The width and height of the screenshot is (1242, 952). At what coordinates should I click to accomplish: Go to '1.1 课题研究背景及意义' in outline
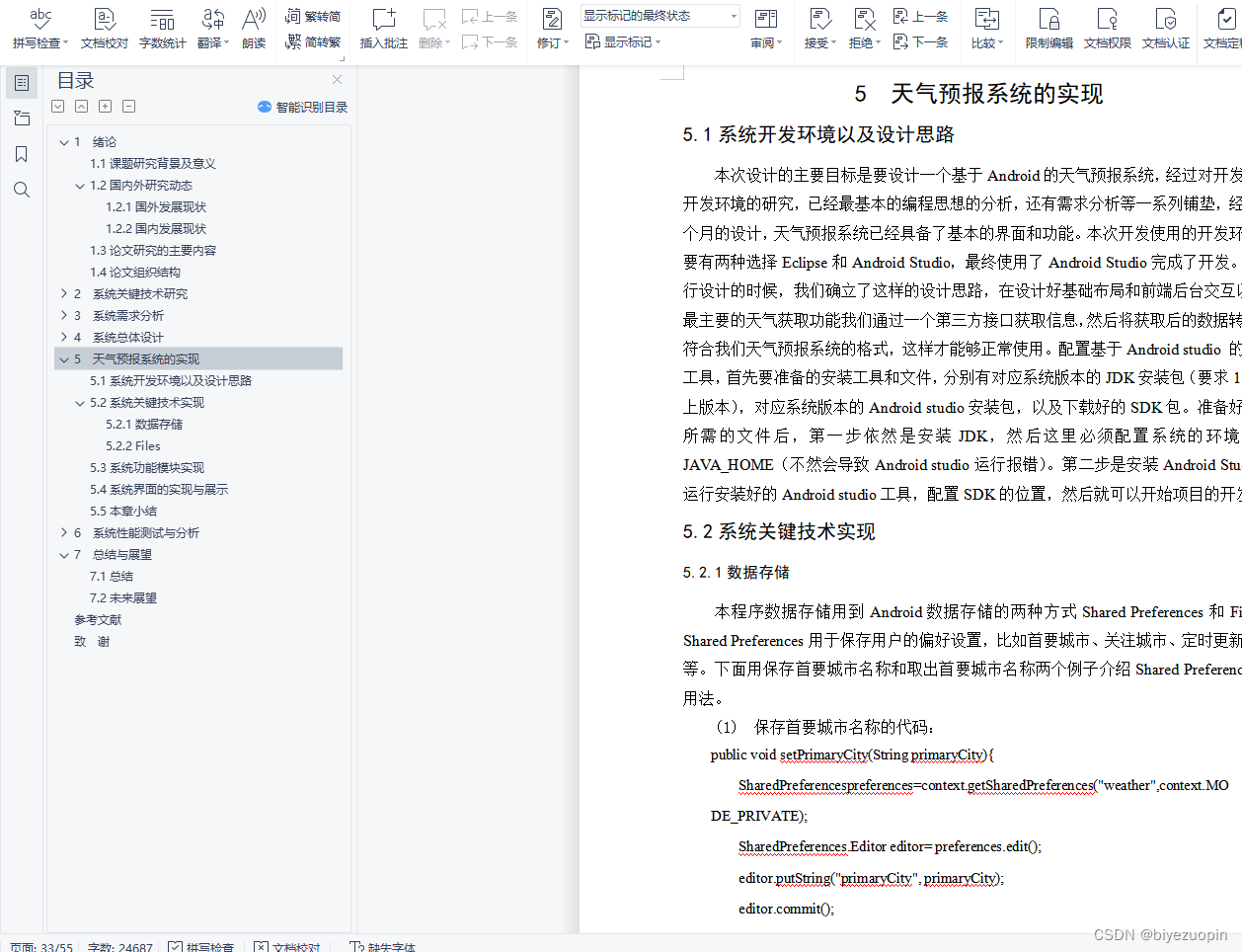pos(153,164)
